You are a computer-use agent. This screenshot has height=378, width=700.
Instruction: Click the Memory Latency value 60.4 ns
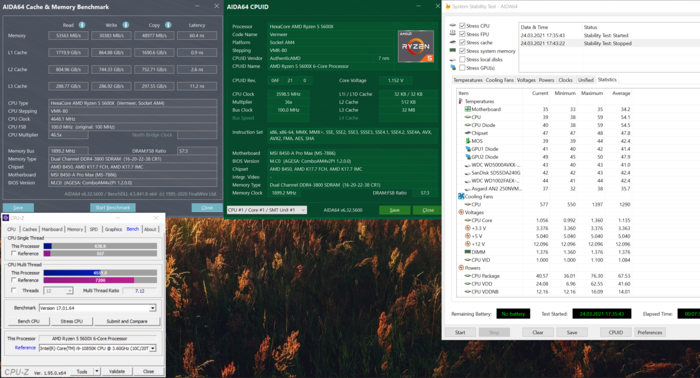197,35
